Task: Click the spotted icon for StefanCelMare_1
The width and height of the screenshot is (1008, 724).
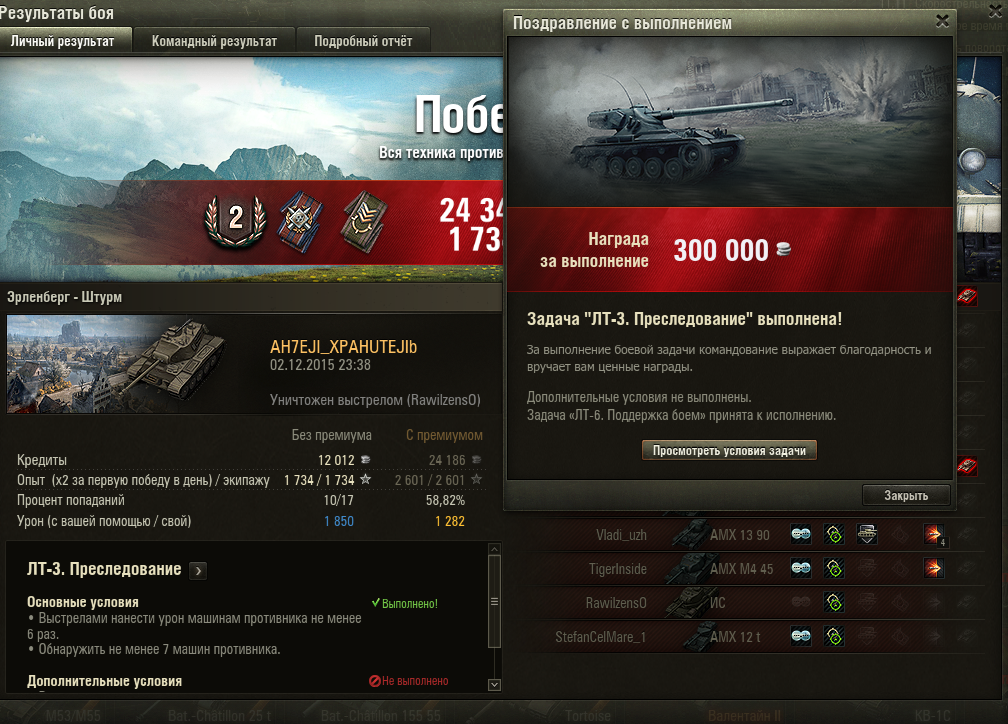Action: click(800, 637)
